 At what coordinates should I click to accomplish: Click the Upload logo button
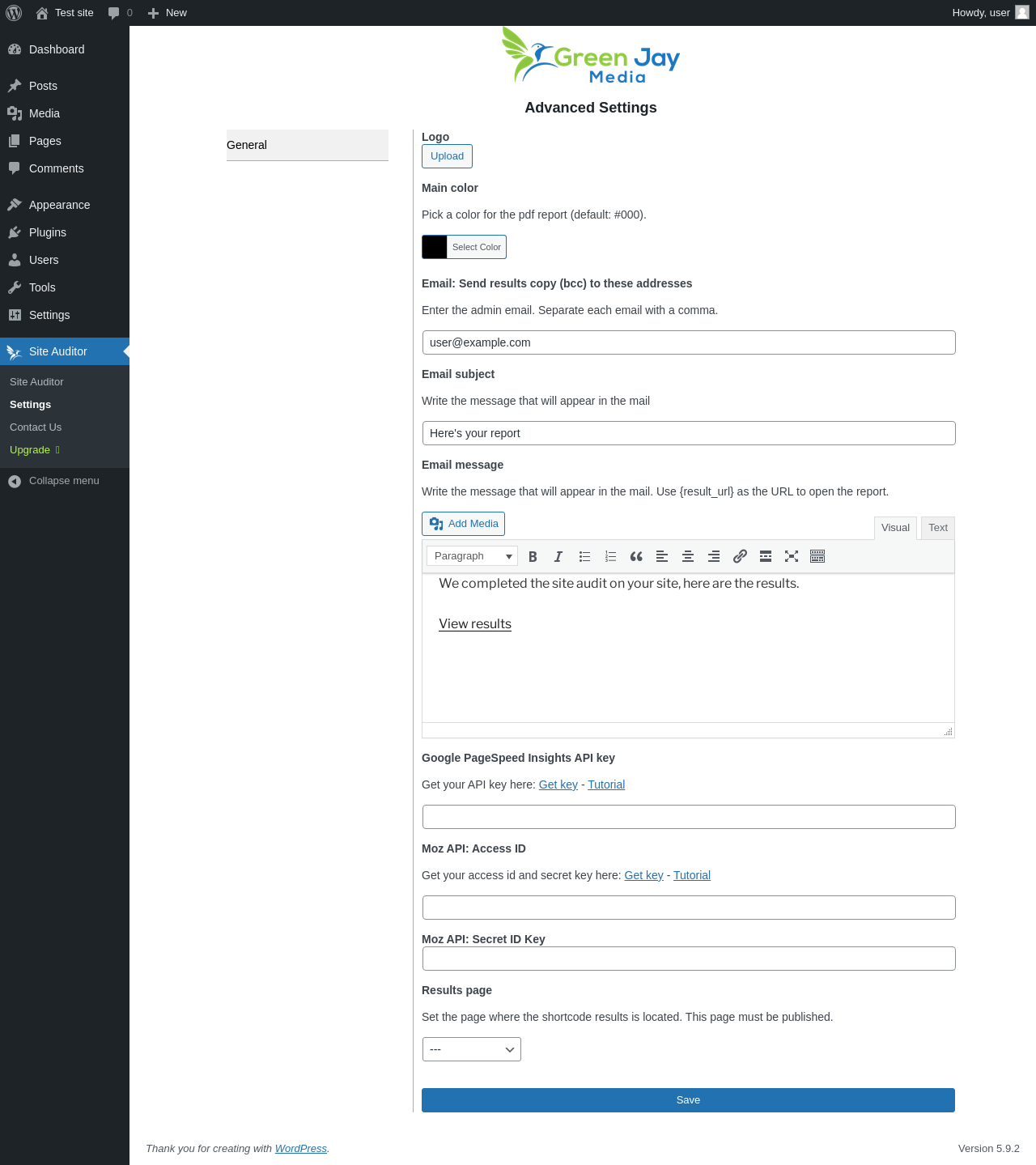coord(447,156)
